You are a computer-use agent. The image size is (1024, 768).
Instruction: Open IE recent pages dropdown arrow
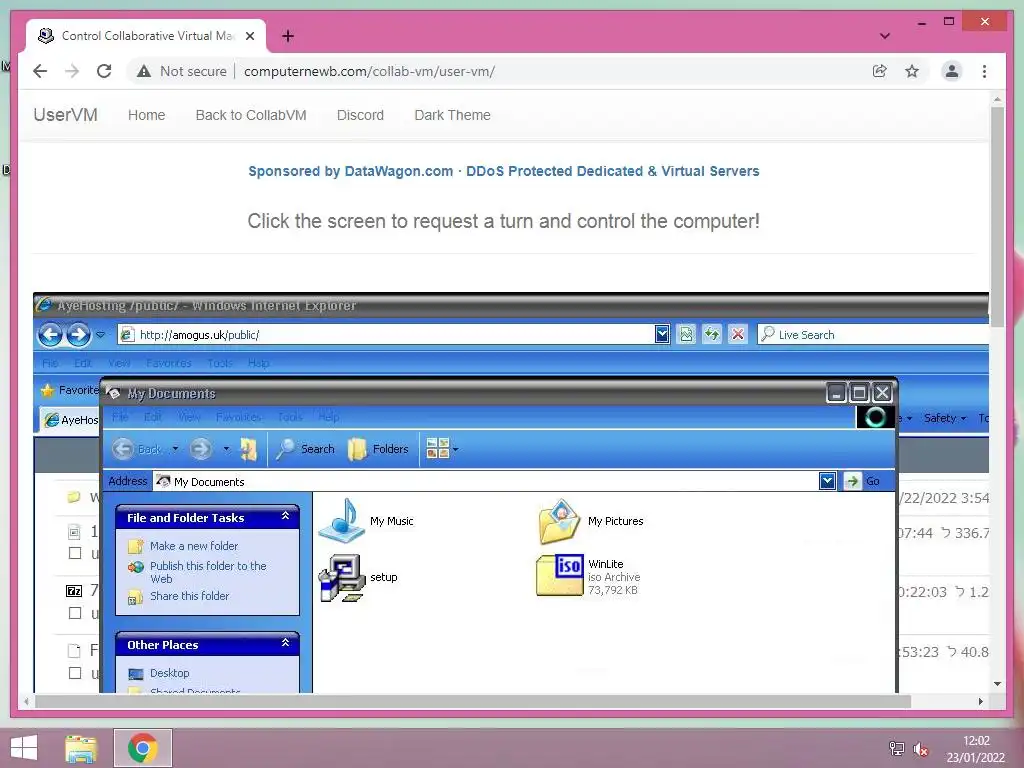click(x=100, y=335)
